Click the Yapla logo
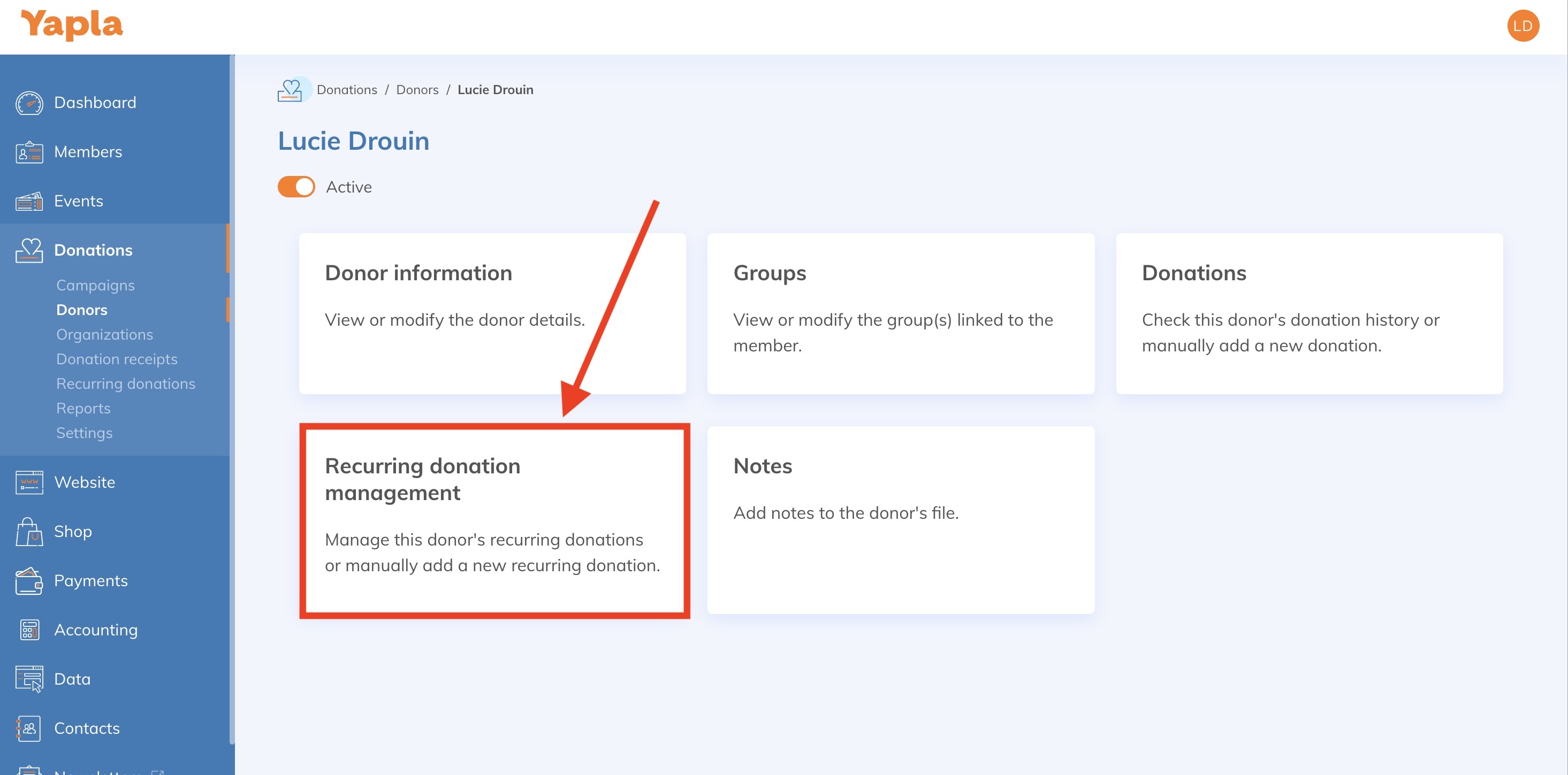The image size is (1568, 775). [71, 24]
